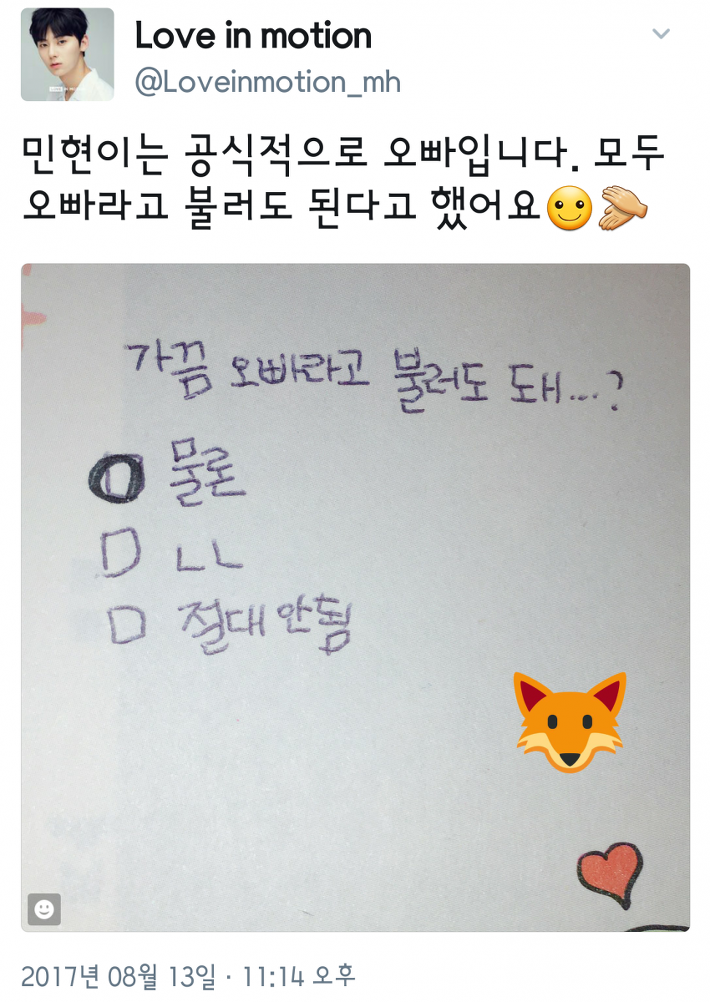Screen dimensions: 710x1002
Task: Click the 11:14 오후 time label
Action: pyautogui.click(x=298, y=976)
